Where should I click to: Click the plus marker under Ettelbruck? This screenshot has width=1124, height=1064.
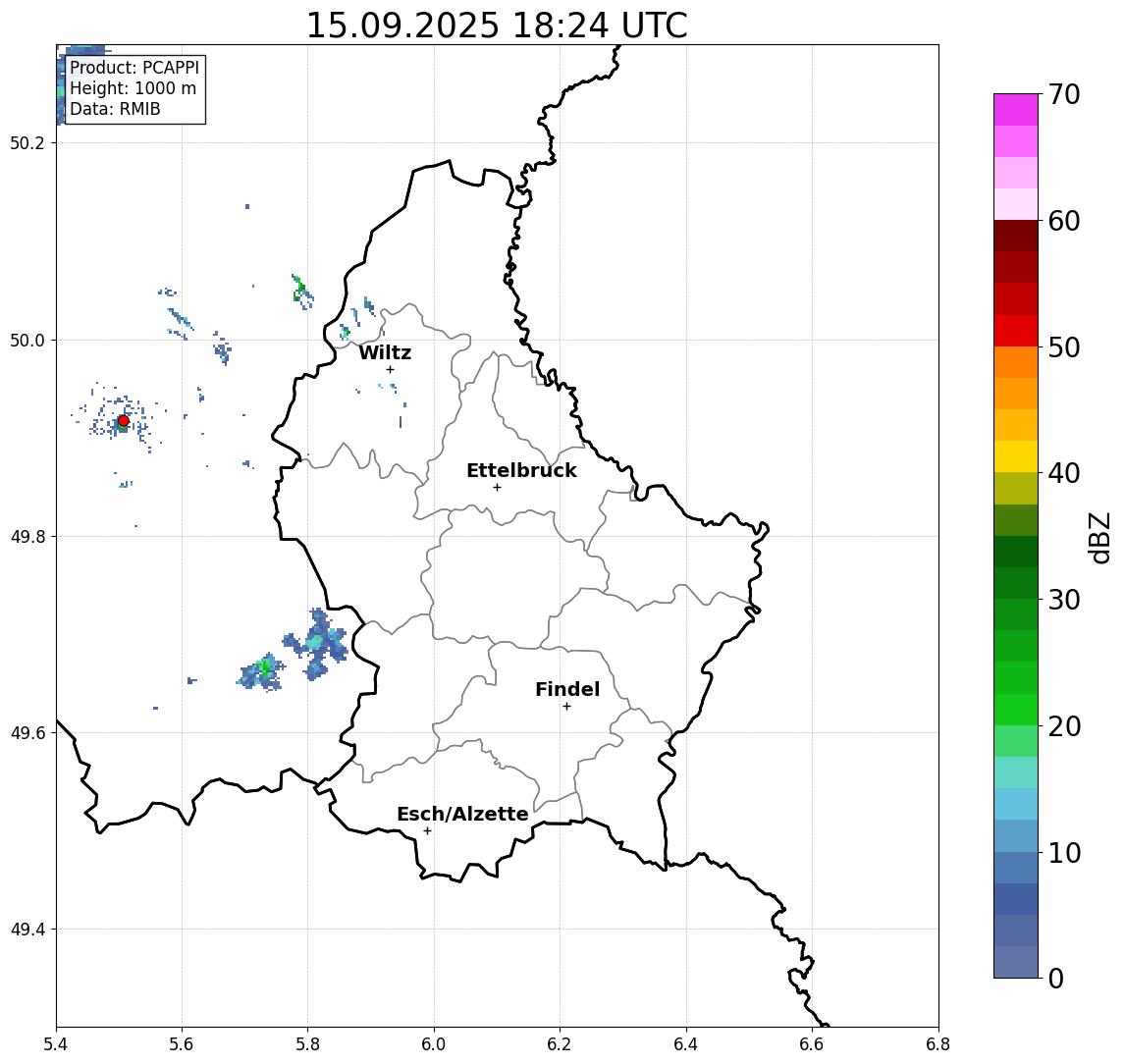497,488
